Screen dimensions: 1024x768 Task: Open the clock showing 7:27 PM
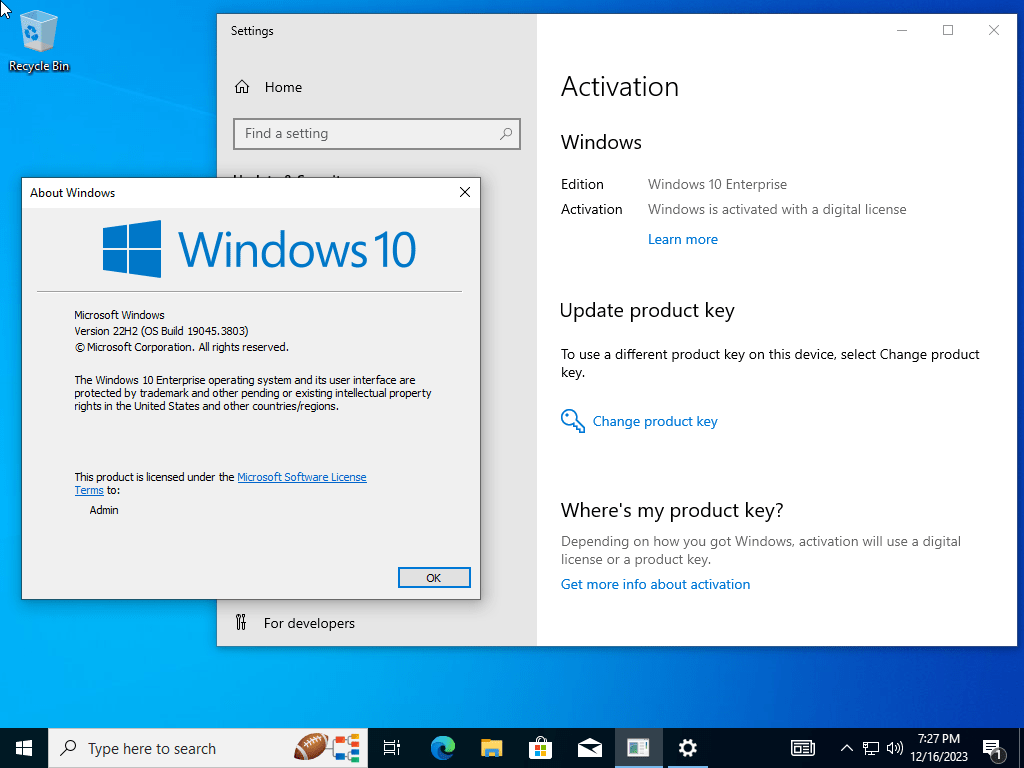click(938, 748)
